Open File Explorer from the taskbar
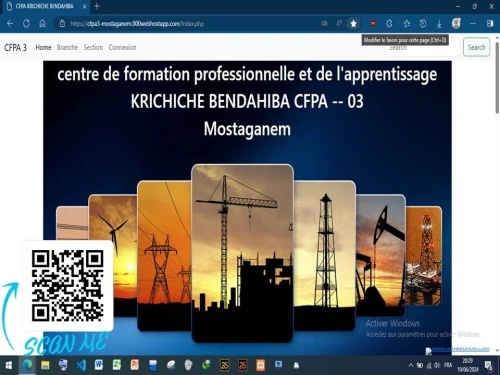Viewport: 500px width, 375px height. [45, 365]
